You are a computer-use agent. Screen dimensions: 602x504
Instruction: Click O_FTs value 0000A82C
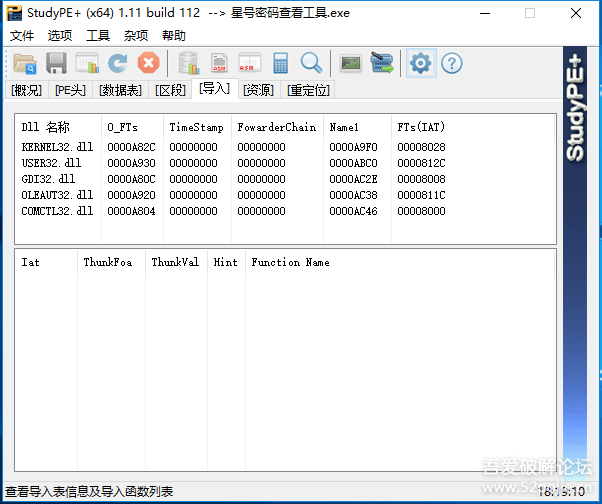tap(131, 147)
